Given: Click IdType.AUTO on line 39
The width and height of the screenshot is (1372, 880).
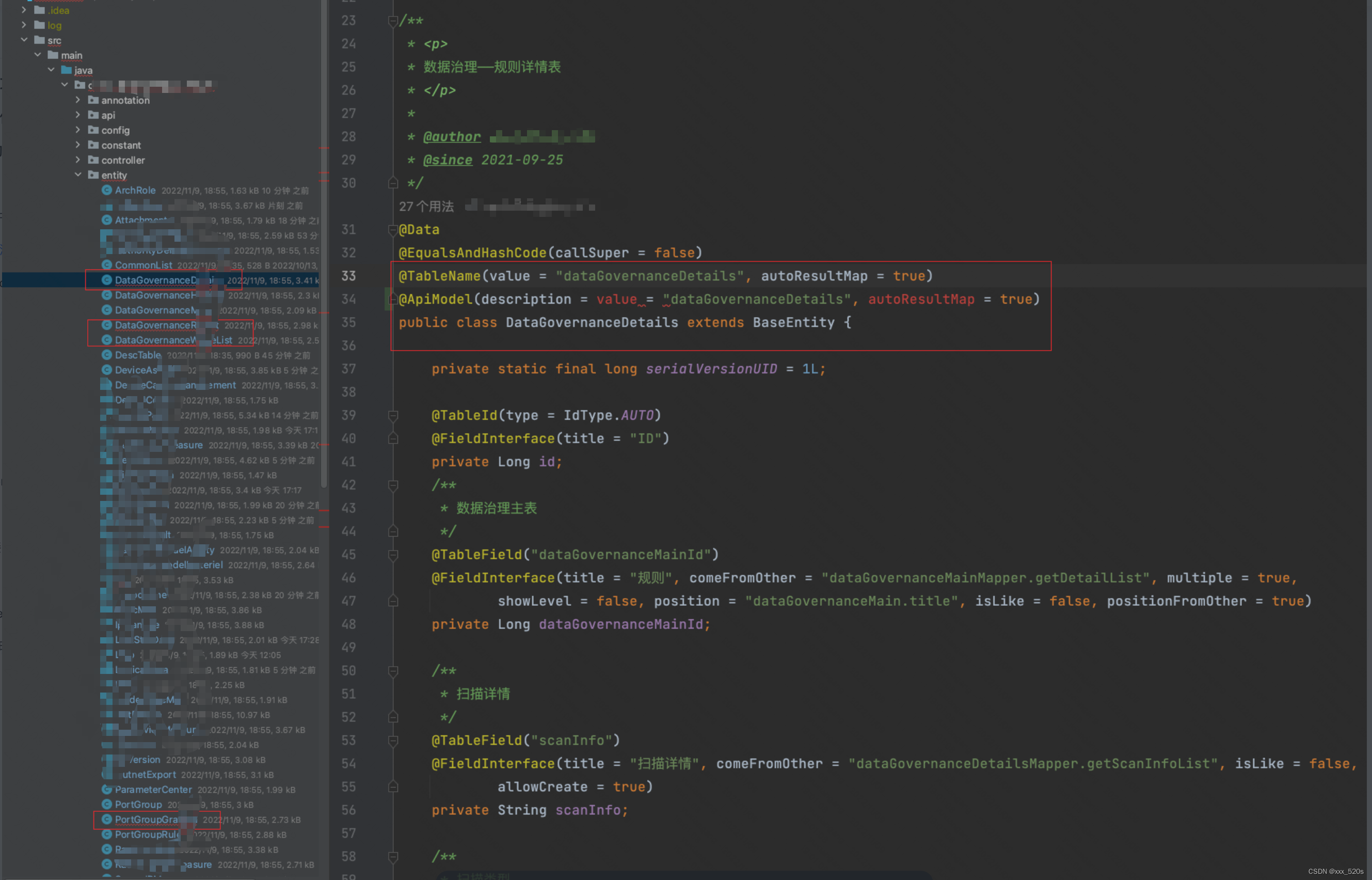Looking at the screenshot, I should [609, 415].
